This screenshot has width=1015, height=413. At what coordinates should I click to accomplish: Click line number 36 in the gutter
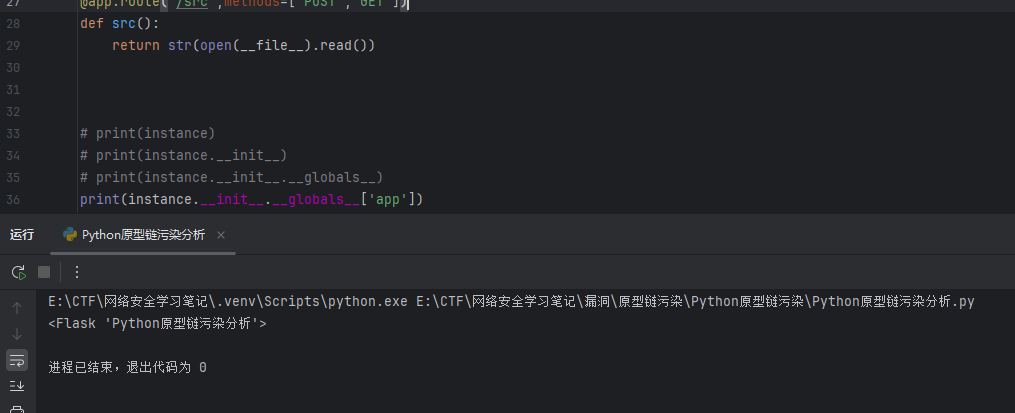tap(41, 200)
